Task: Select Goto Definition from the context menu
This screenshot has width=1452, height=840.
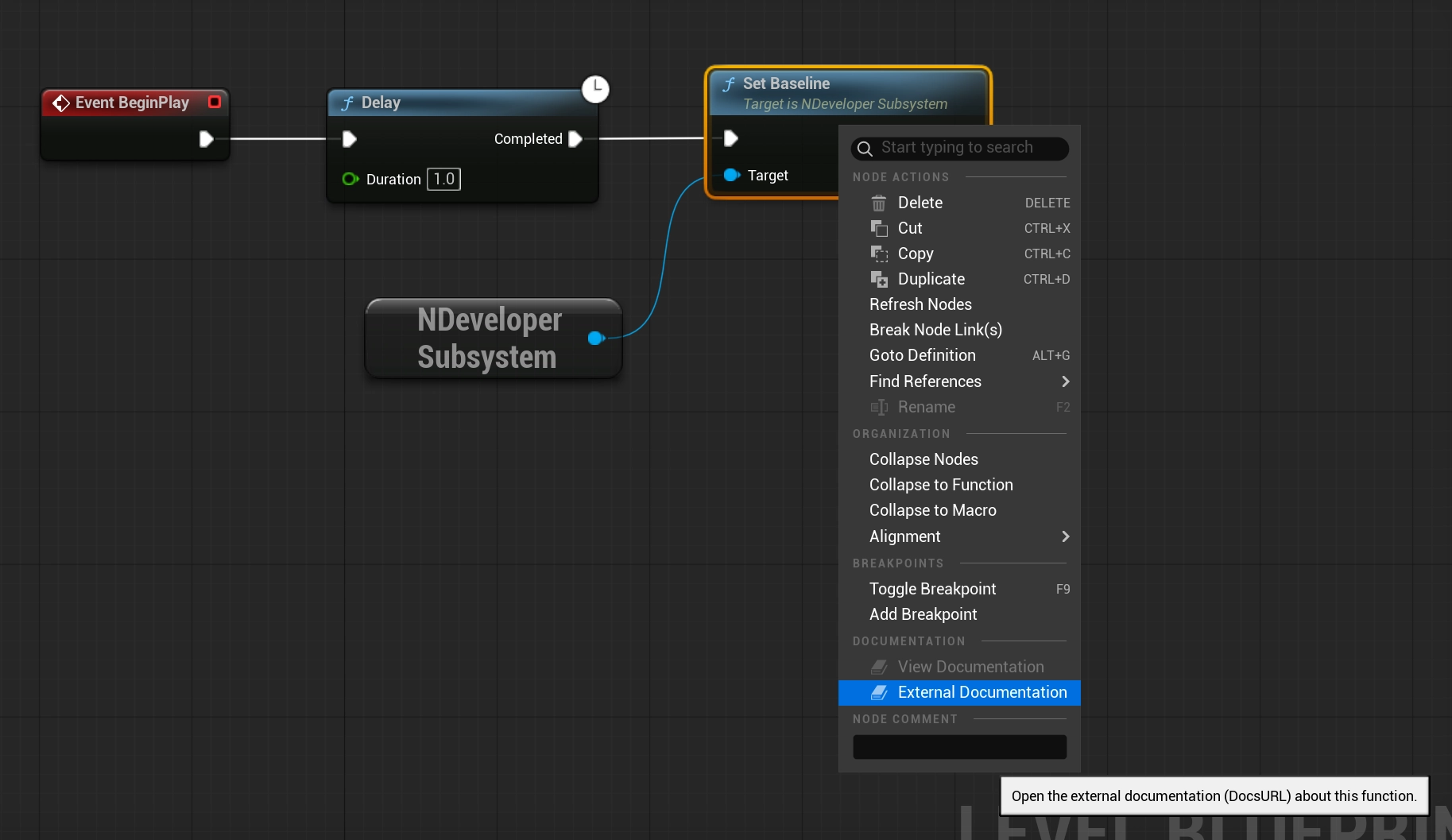Action: [x=923, y=355]
